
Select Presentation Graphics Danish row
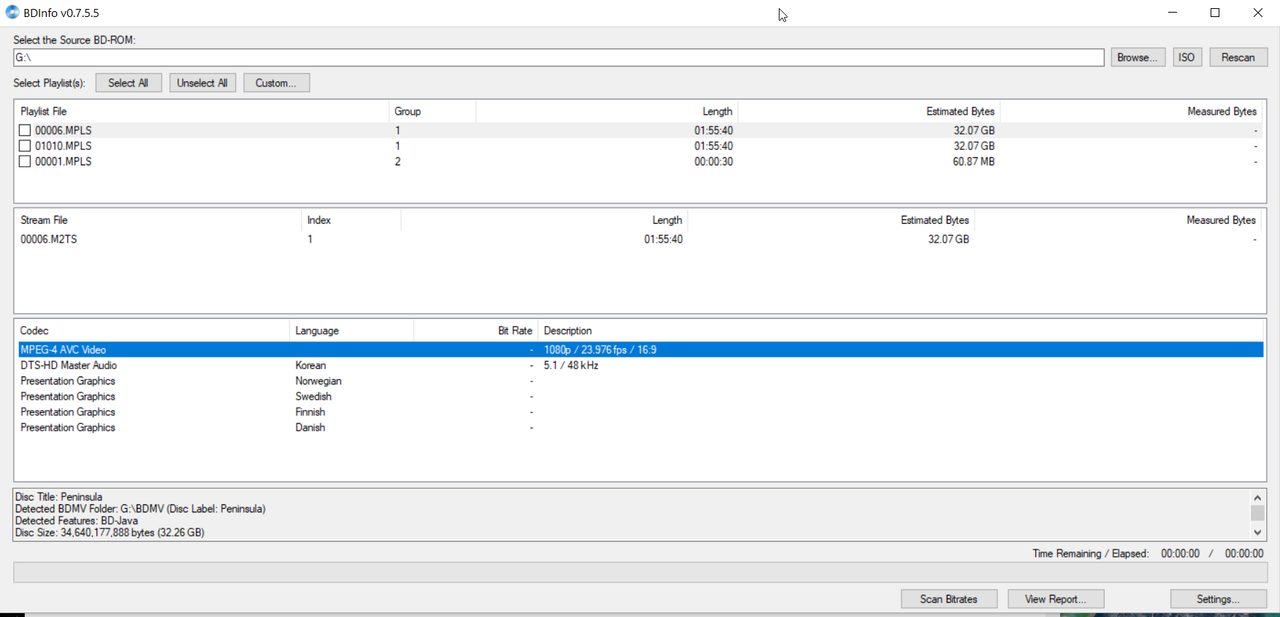point(640,428)
